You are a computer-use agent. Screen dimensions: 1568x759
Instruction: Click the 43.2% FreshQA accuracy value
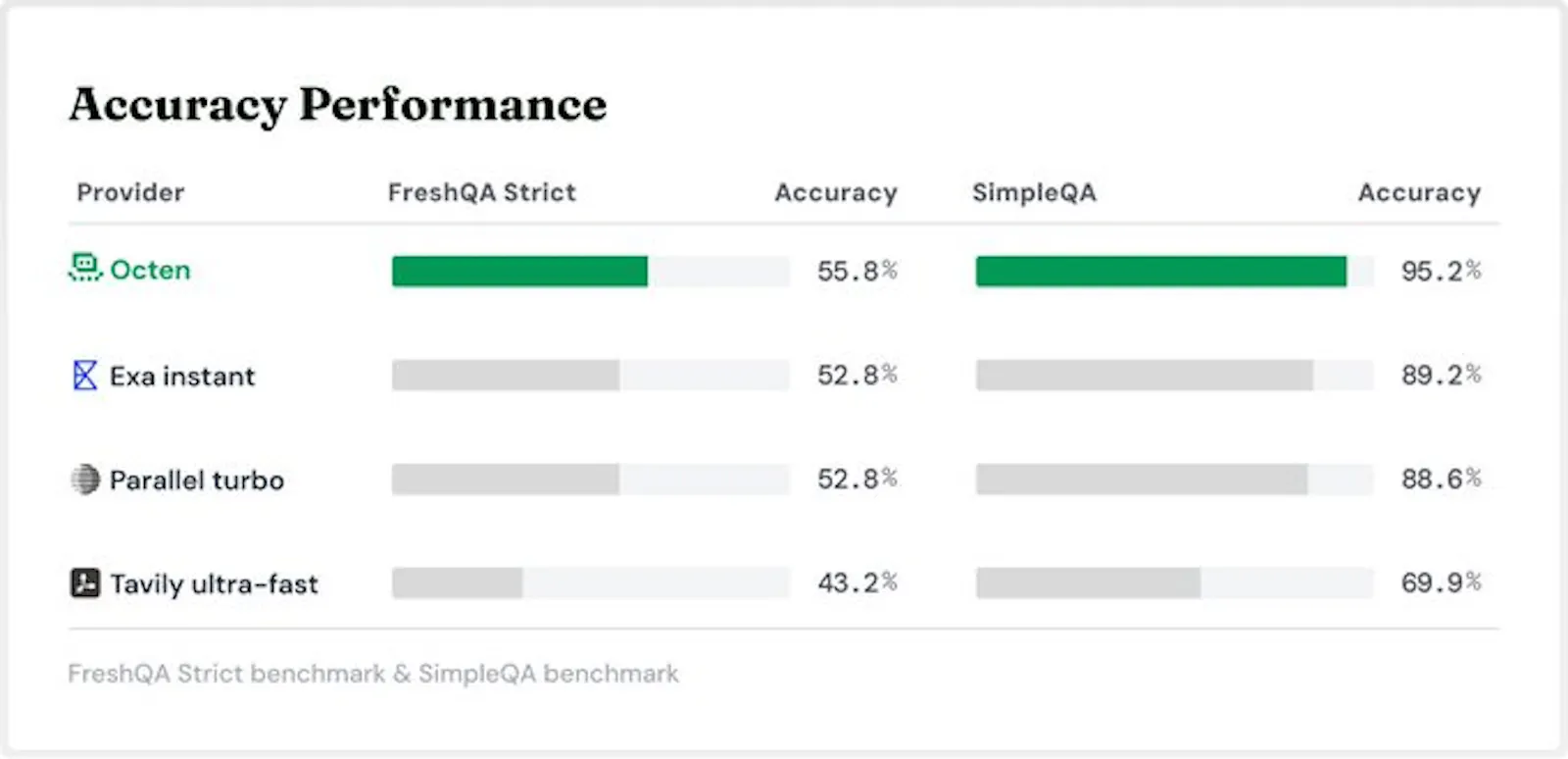(x=857, y=583)
